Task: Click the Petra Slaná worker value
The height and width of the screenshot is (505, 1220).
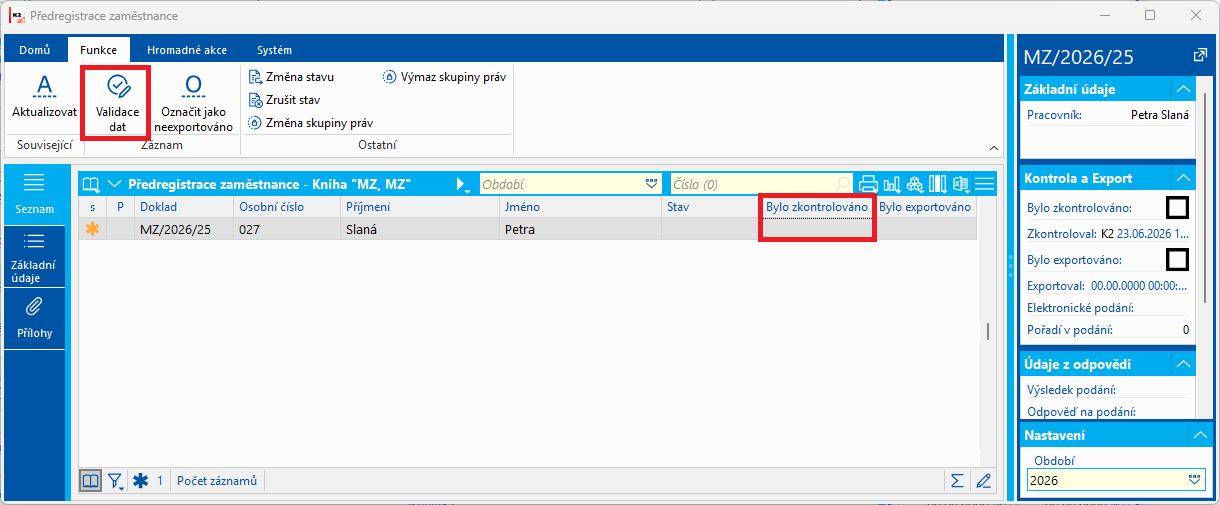Action: [1160, 115]
